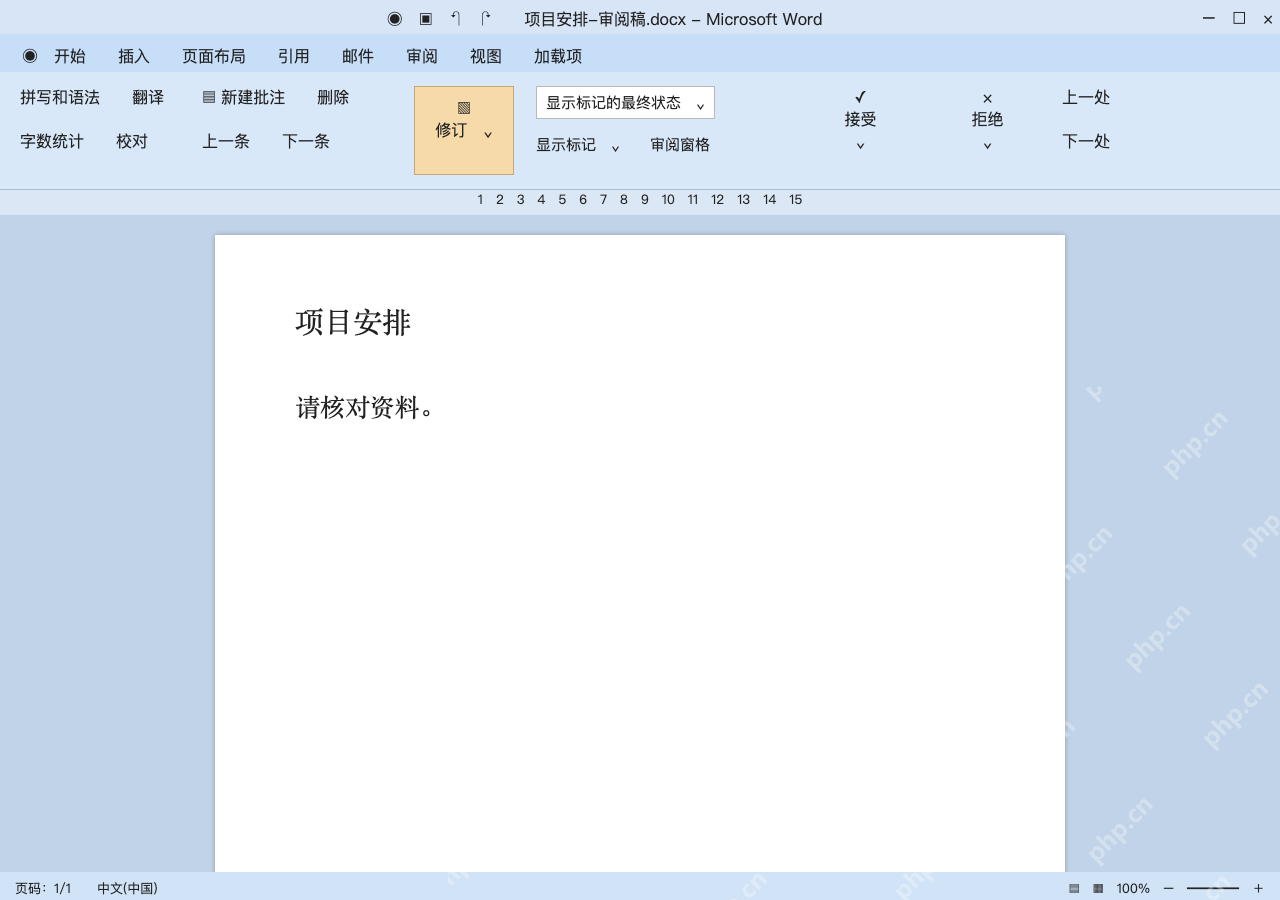Screen dimensions: 1280x900
Task: Click the 中文(中国) language indicator
Action: (127, 888)
